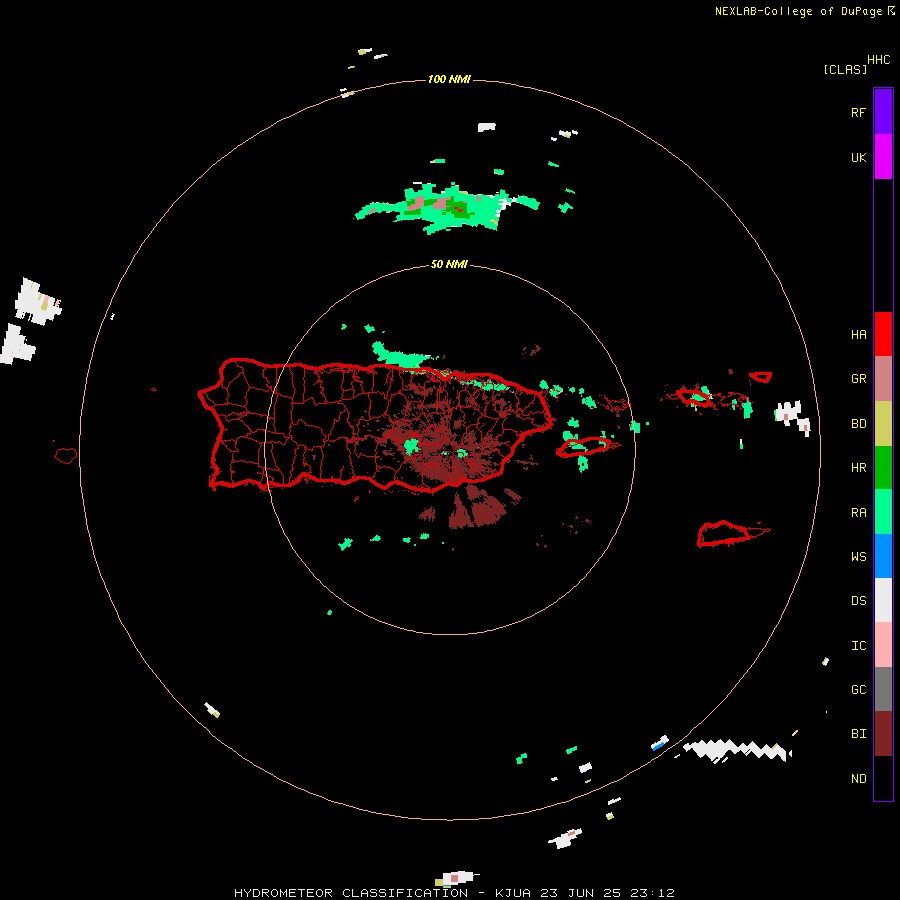Viewport: 900px width, 900px height.
Task: Click the brown BI legend color swatch
Action: (x=883, y=734)
